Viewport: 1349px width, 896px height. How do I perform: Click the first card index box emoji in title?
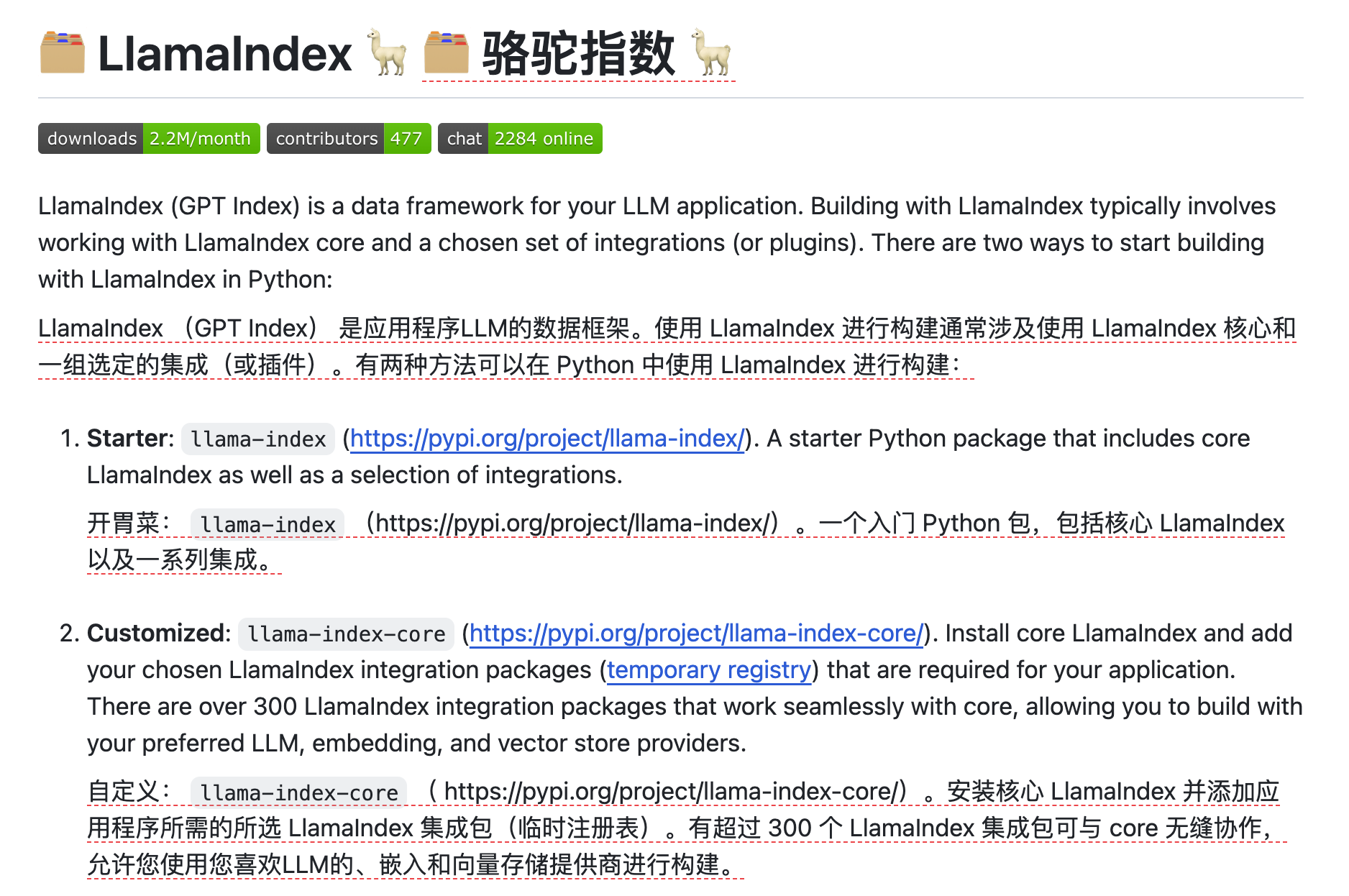pyautogui.click(x=63, y=53)
